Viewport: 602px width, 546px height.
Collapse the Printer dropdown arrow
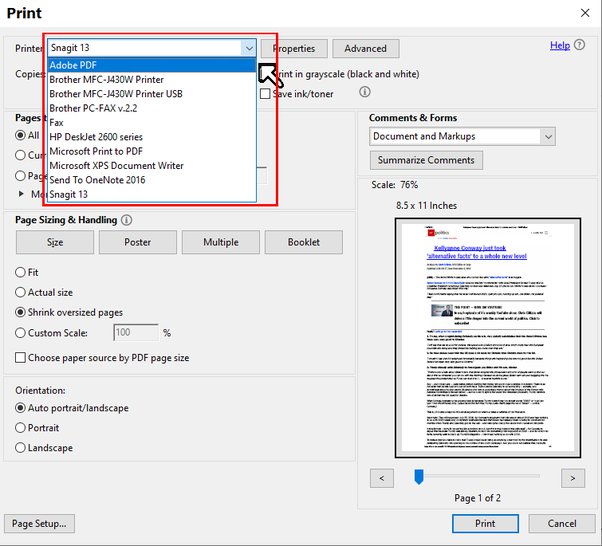click(249, 48)
